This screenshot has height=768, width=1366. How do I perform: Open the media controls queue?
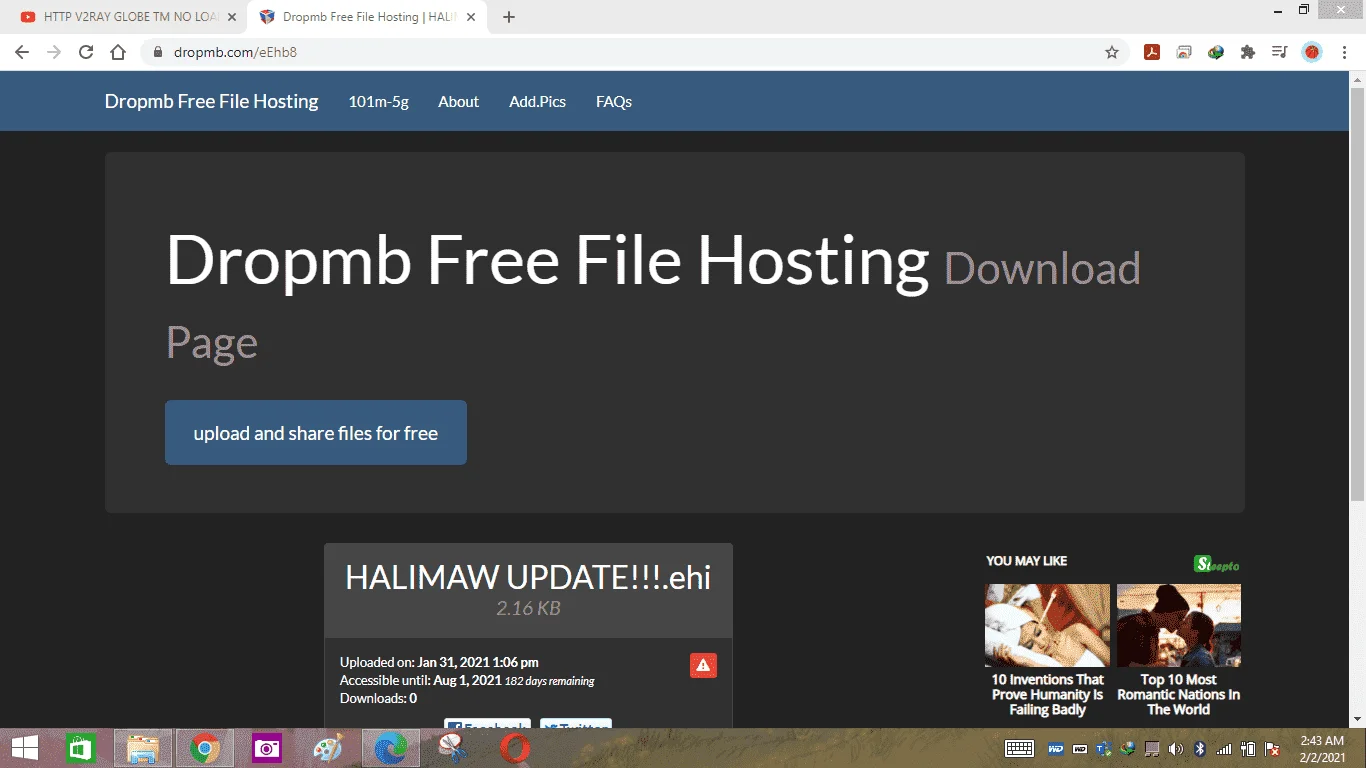(x=1280, y=52)
